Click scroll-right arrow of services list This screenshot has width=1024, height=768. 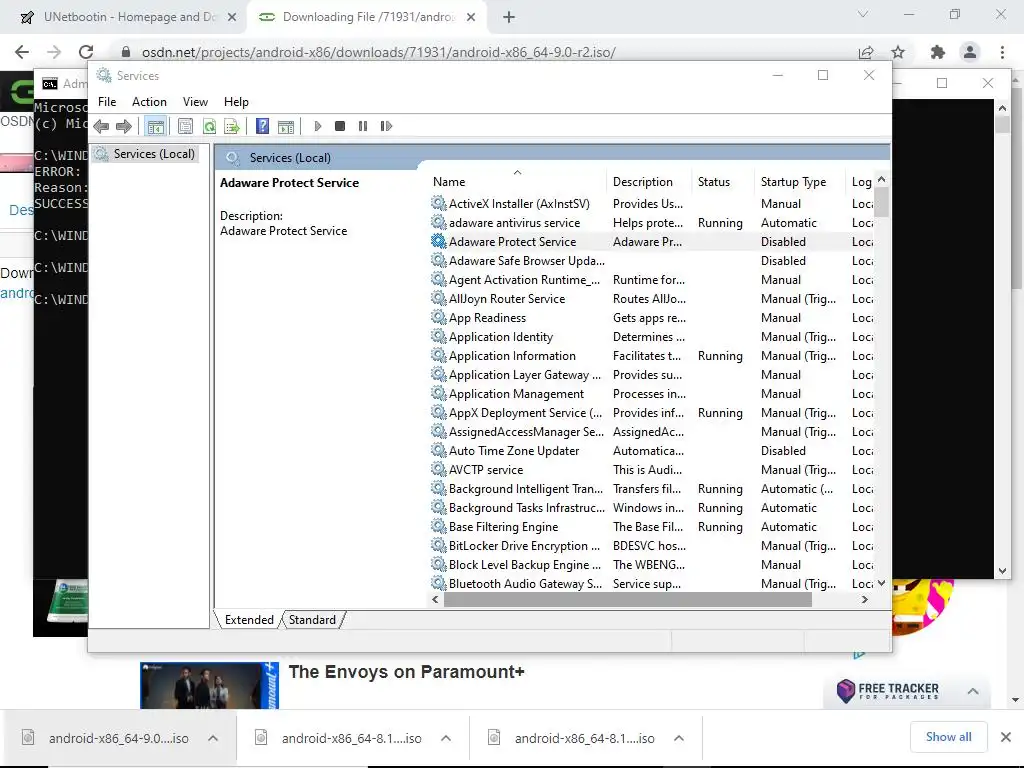[865, 600]
